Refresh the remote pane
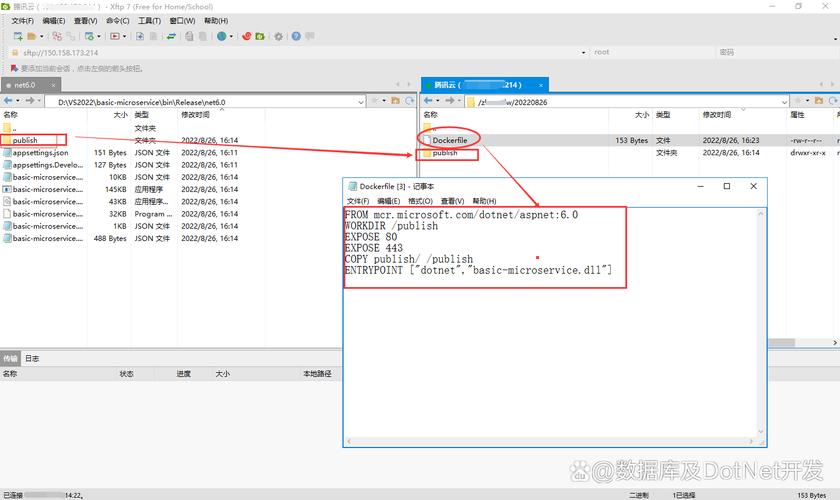This screenshot has width=840, height=500. 833,100
